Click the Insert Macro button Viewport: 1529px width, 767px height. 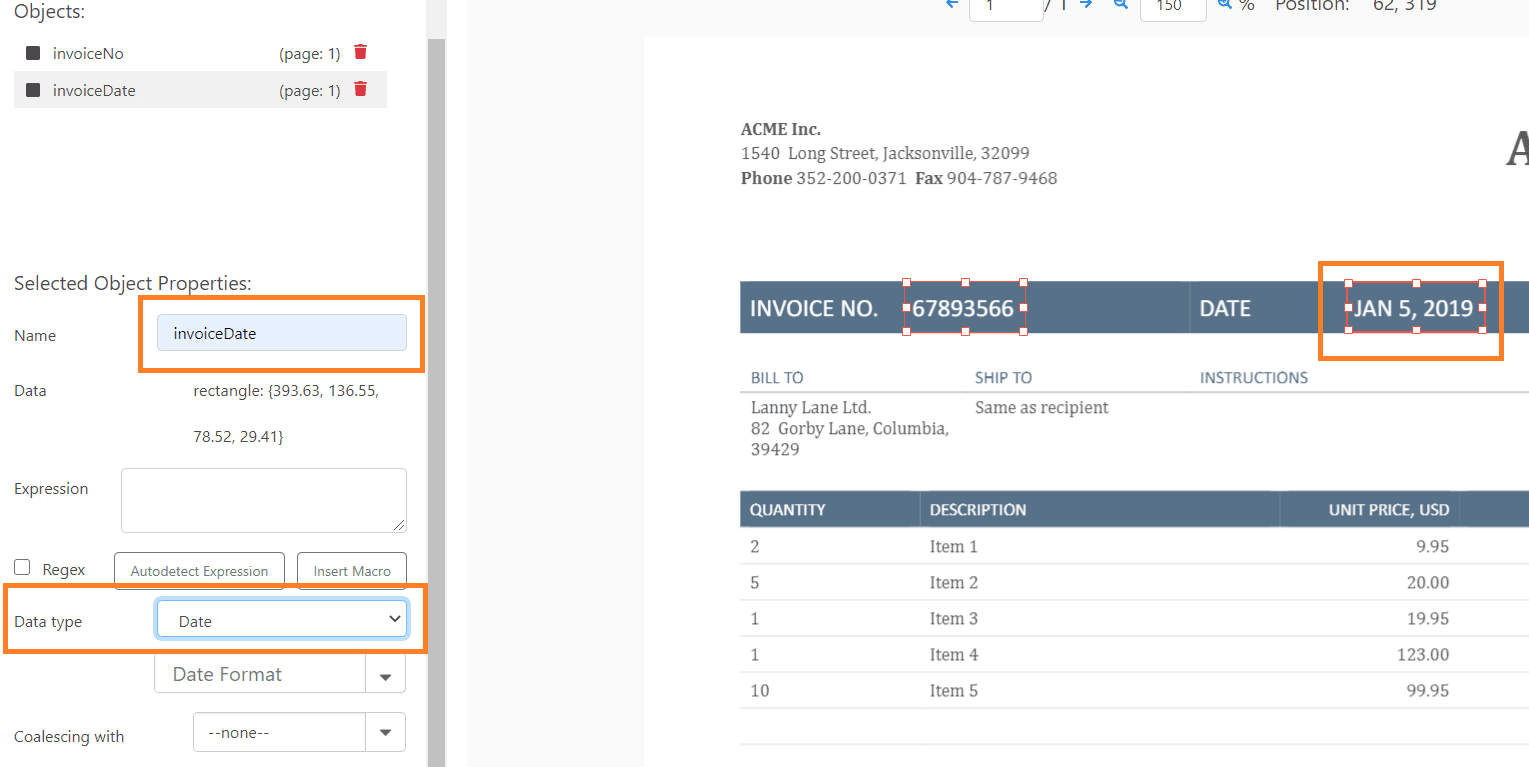tap(351, 570)
